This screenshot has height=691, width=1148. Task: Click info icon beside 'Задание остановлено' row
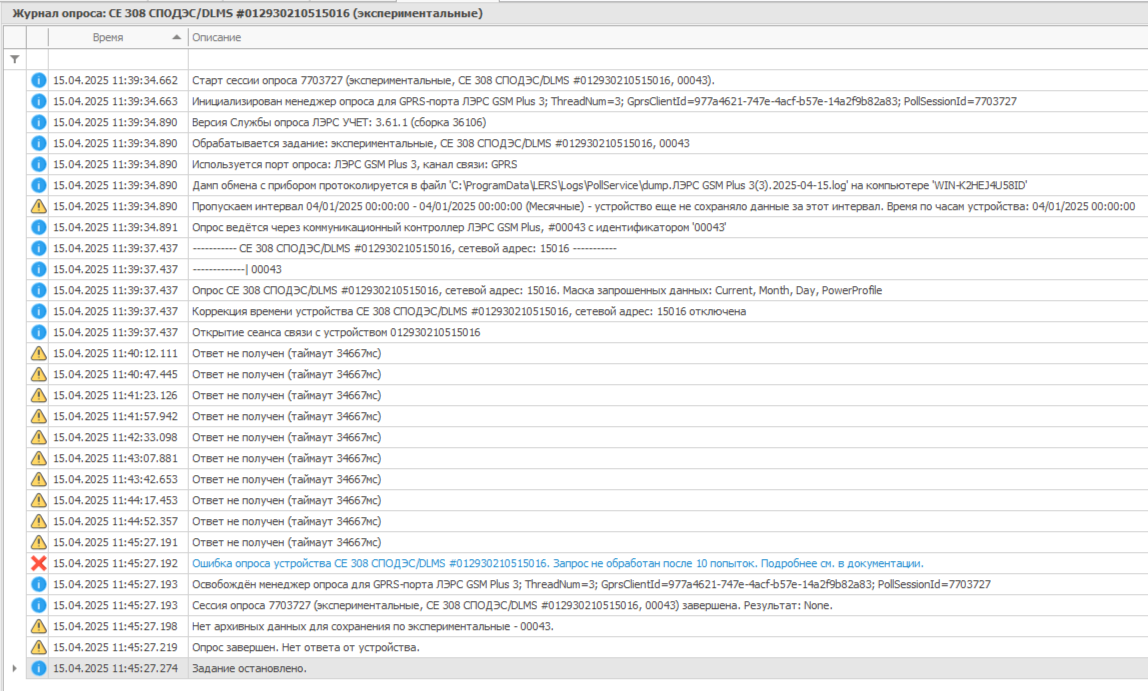click(x=38, y=669)
